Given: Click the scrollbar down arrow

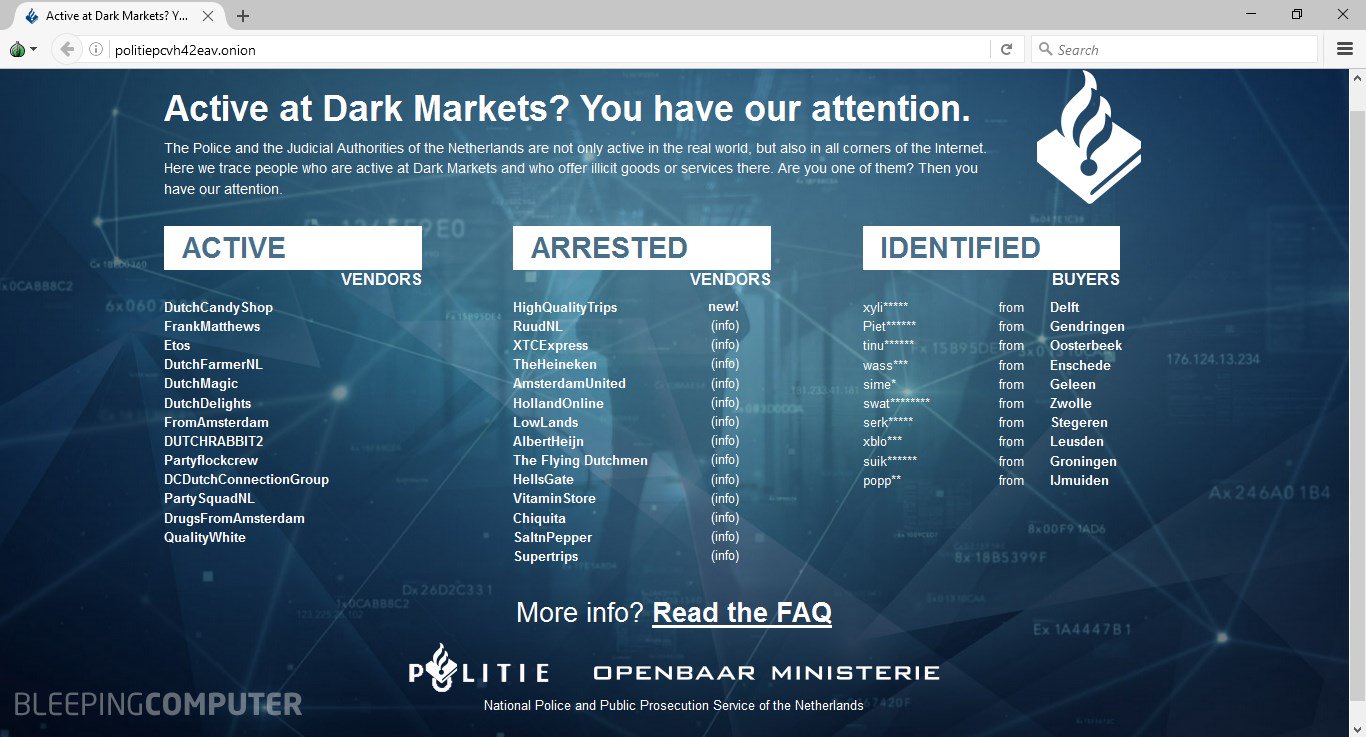Looking at the screenshot, I should coord(1357,728).
